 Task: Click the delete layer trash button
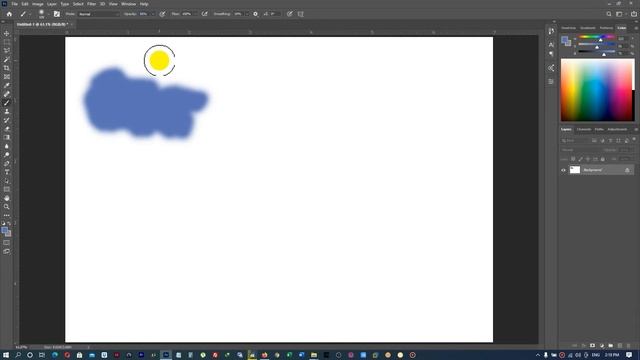(629, 346)
